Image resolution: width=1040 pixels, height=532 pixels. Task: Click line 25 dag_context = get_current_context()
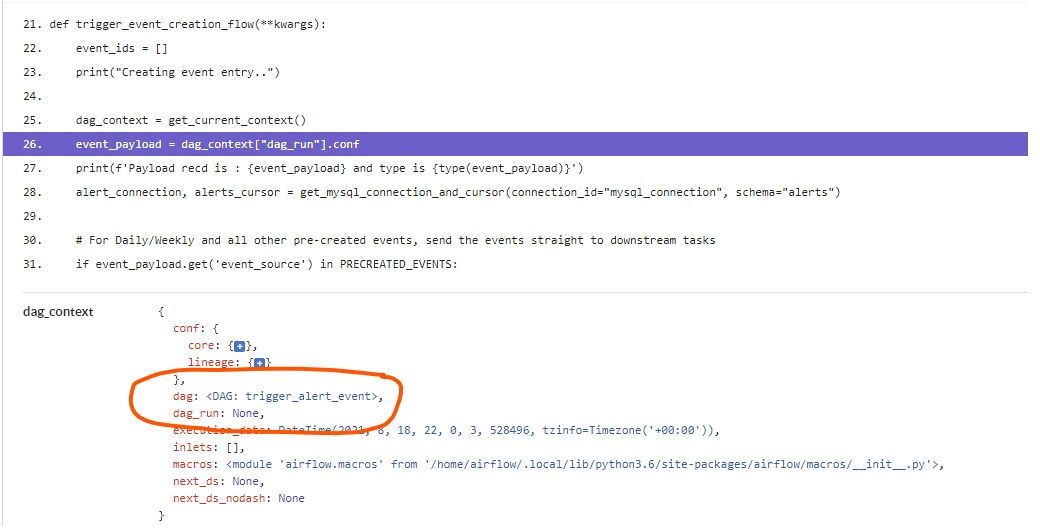coord(191,120)
